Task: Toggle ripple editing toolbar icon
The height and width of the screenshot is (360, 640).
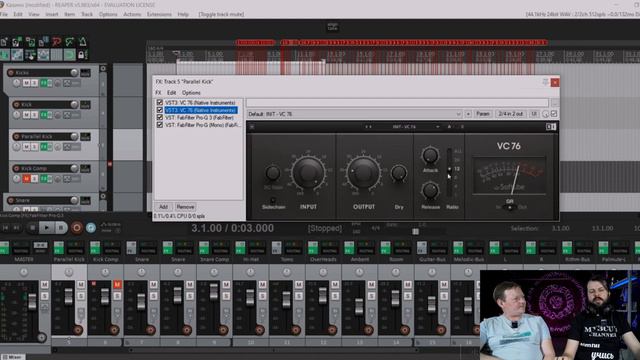Action: click(x=31, y=54)
